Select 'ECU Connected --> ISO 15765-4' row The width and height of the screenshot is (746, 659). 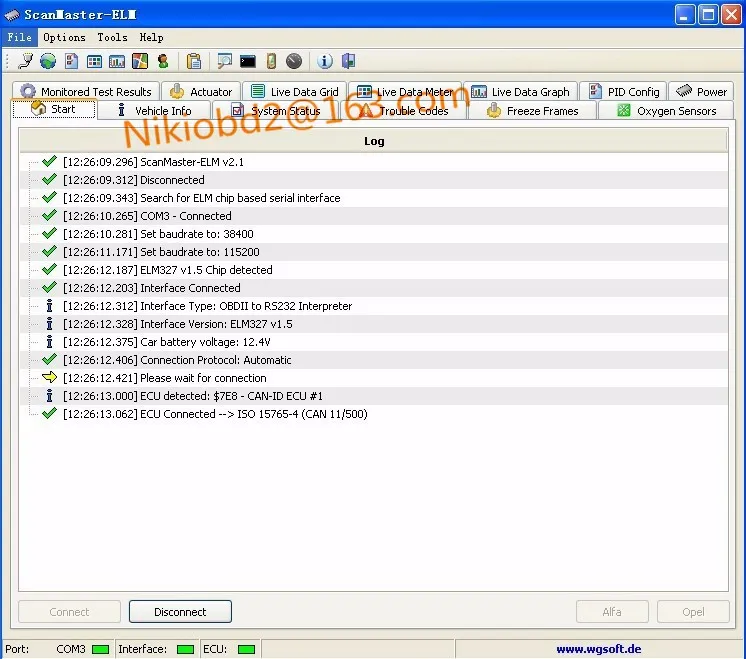tap(374, 414)
